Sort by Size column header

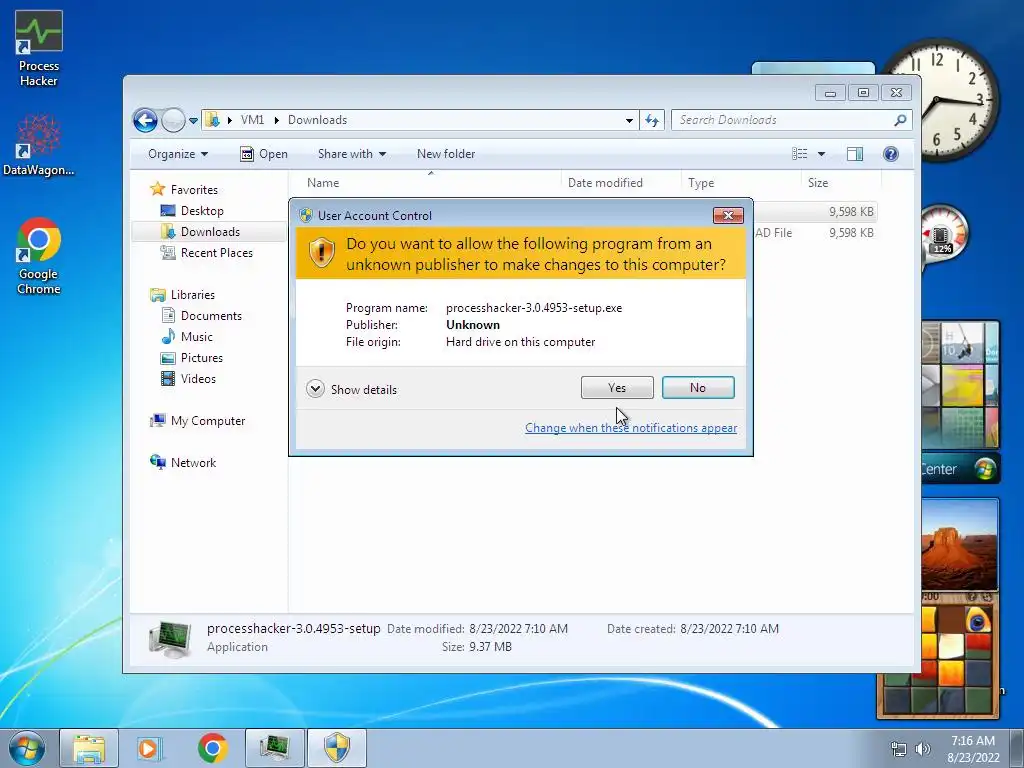click(841, 183)
